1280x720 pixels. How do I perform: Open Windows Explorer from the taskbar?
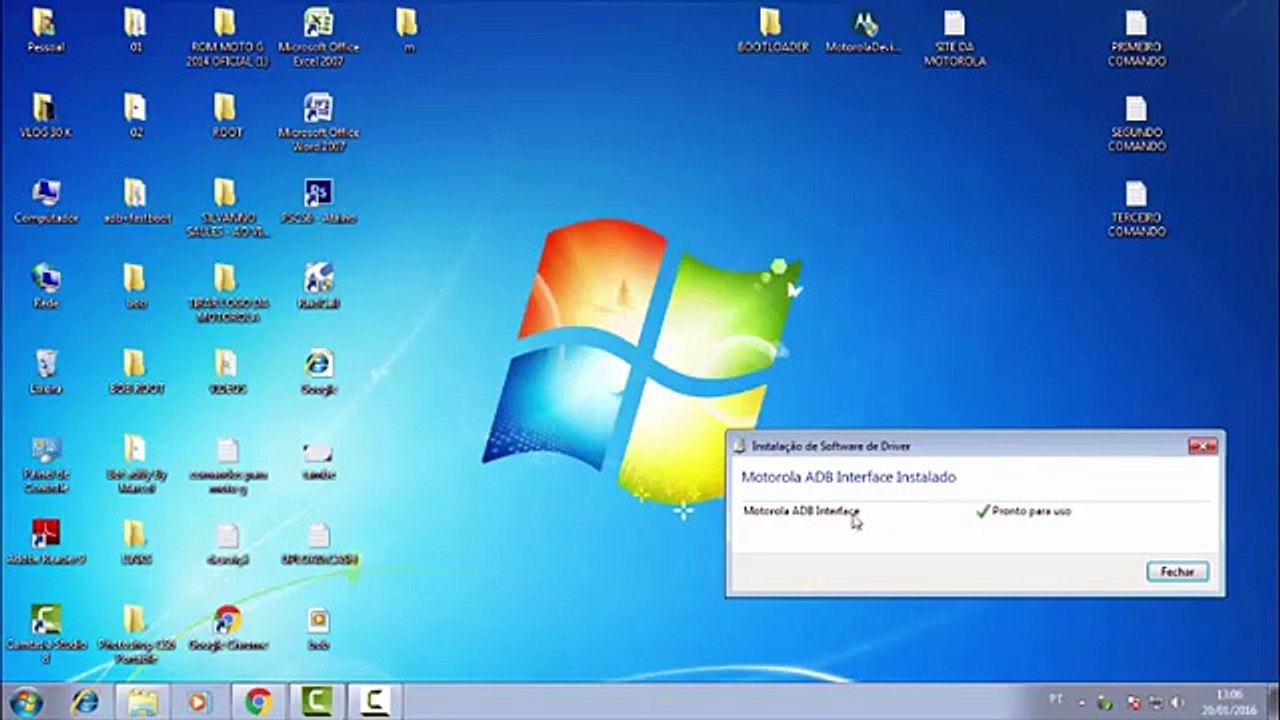(x=142, y=702)
